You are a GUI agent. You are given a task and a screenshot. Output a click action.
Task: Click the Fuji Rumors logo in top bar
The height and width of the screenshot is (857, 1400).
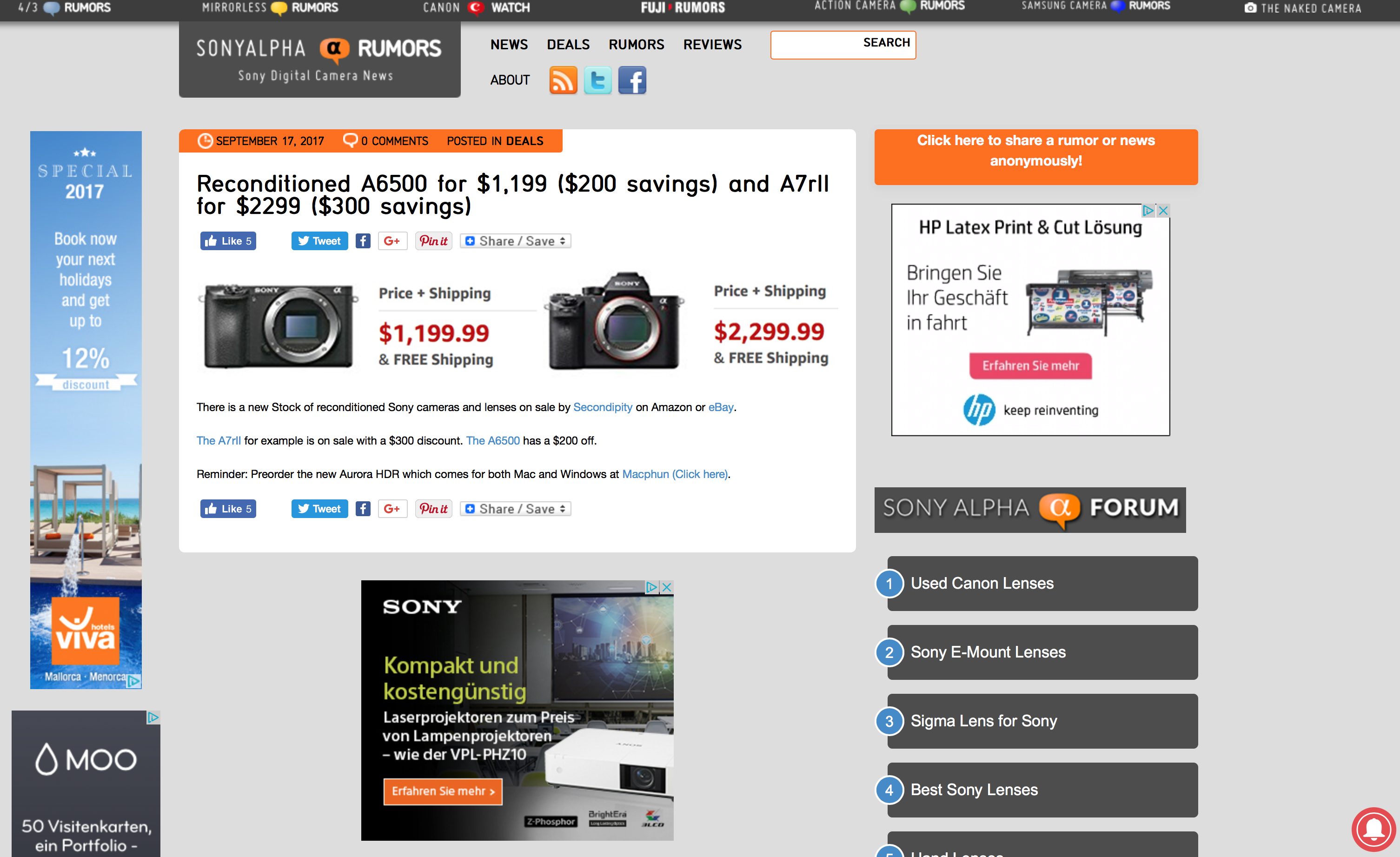[683, 7]
